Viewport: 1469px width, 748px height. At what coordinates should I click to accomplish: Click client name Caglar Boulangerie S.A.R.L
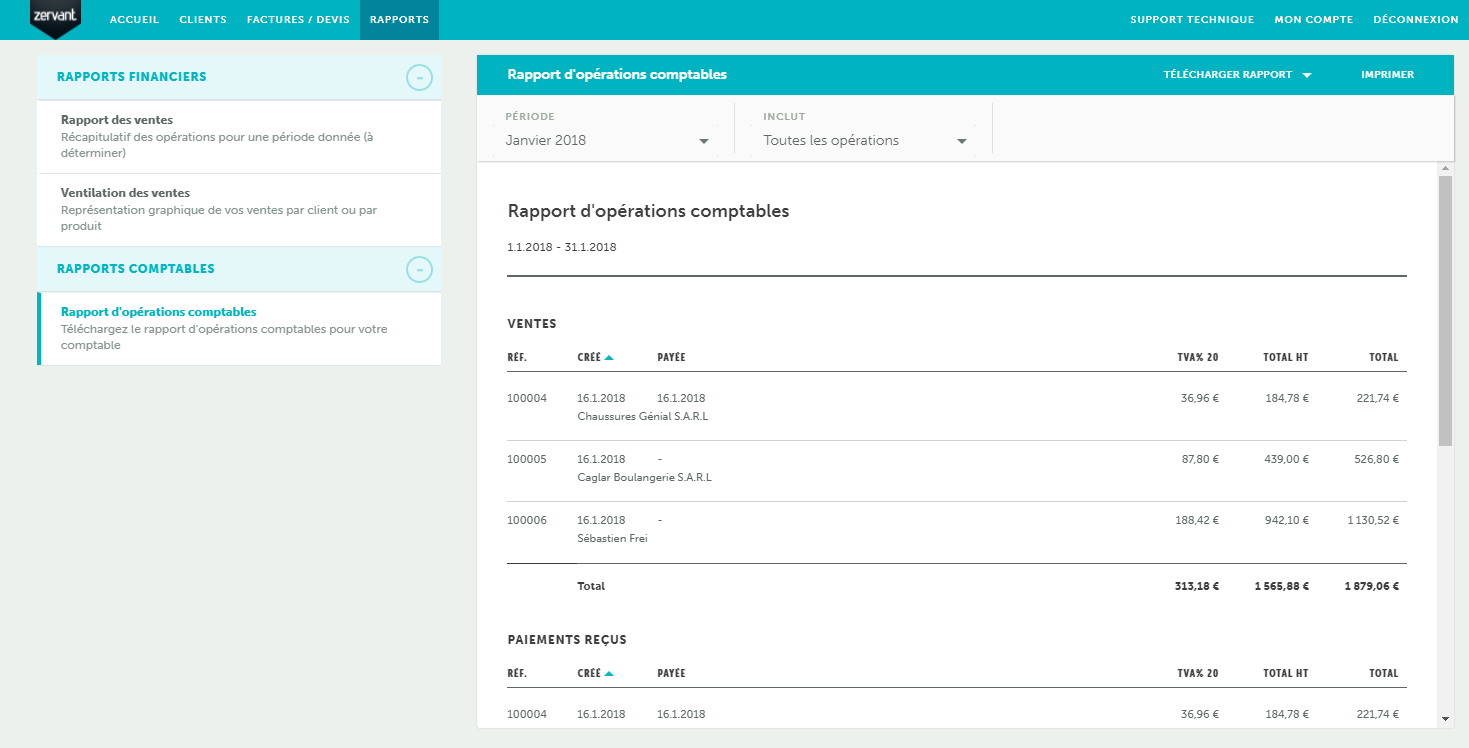pos(645,477)
